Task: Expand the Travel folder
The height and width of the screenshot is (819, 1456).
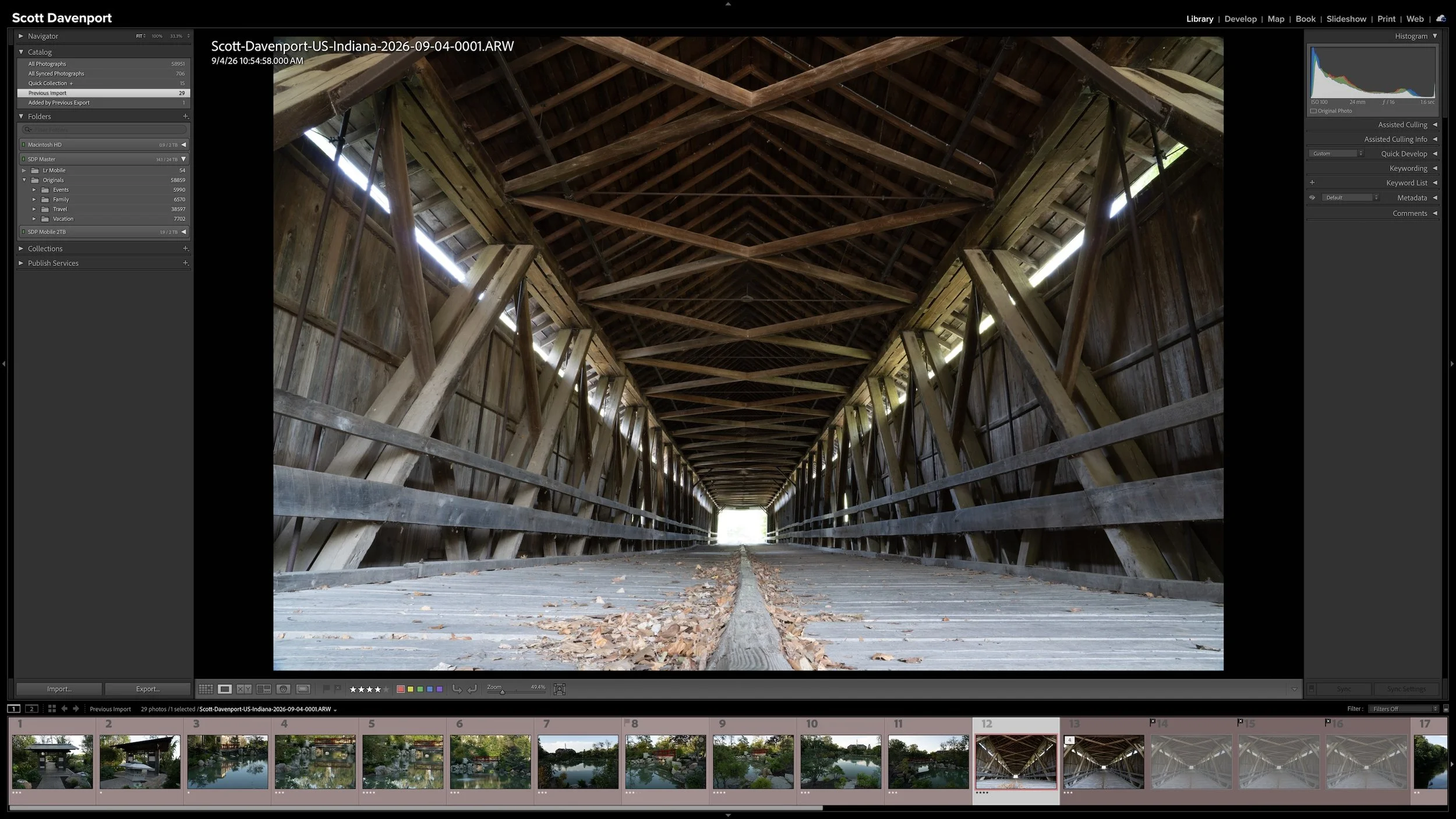Action: coord(34,209)
